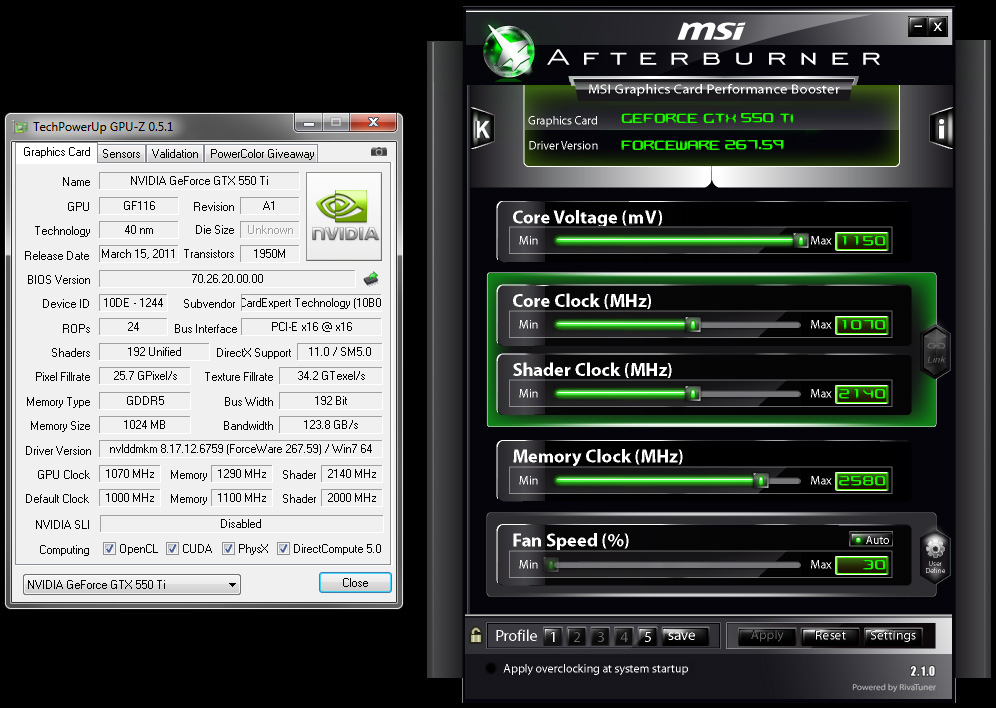This screenshot has height=708, width=996.
Task: Click the Texture Fillrate 34.2 GTexel/s value
Action: tap(330, 376)
